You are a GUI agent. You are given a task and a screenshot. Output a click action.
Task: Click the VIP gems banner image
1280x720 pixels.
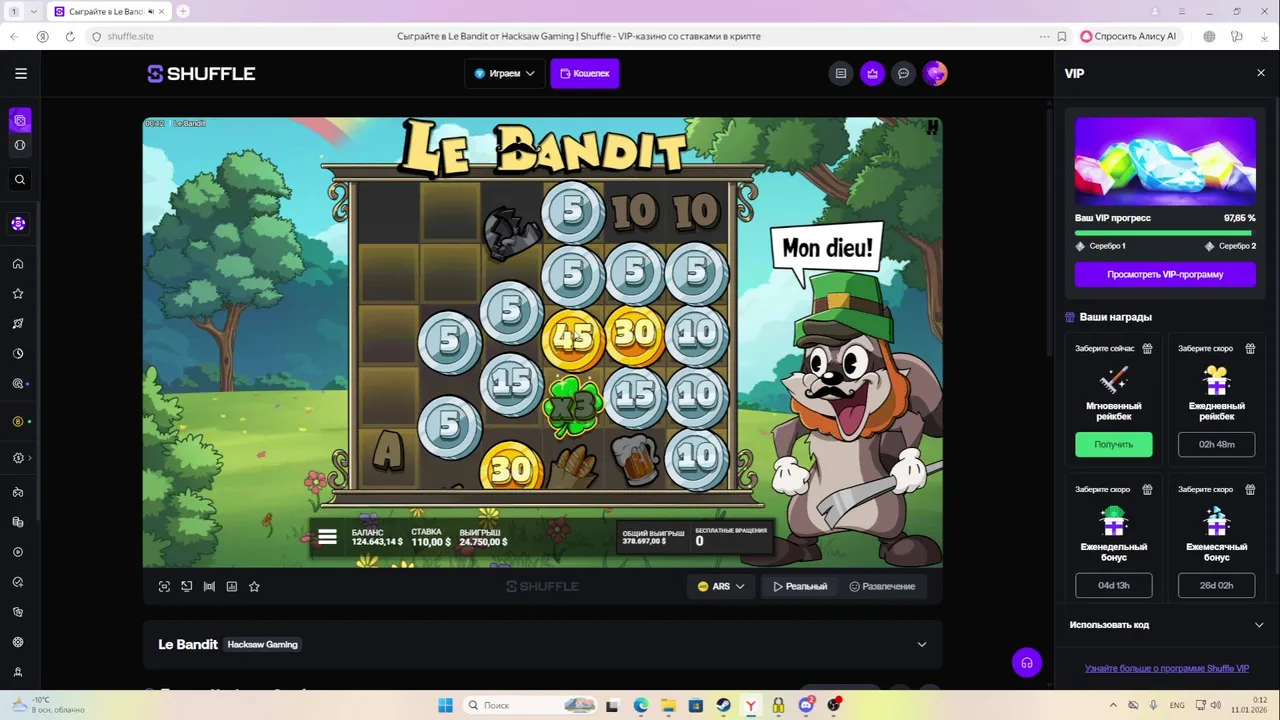point(1165,161)
